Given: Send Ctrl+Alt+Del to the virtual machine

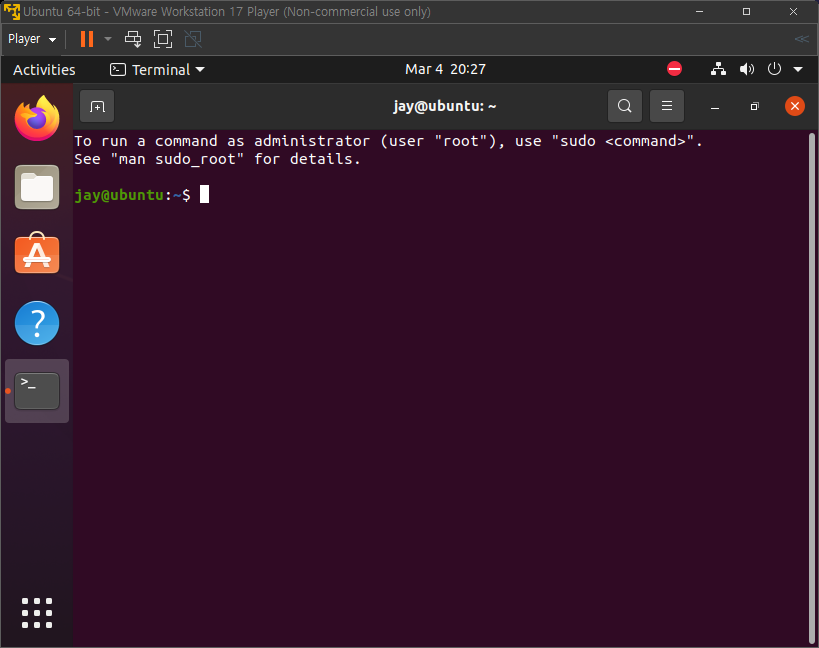Looking at the screenshot, I should (132, 39).
